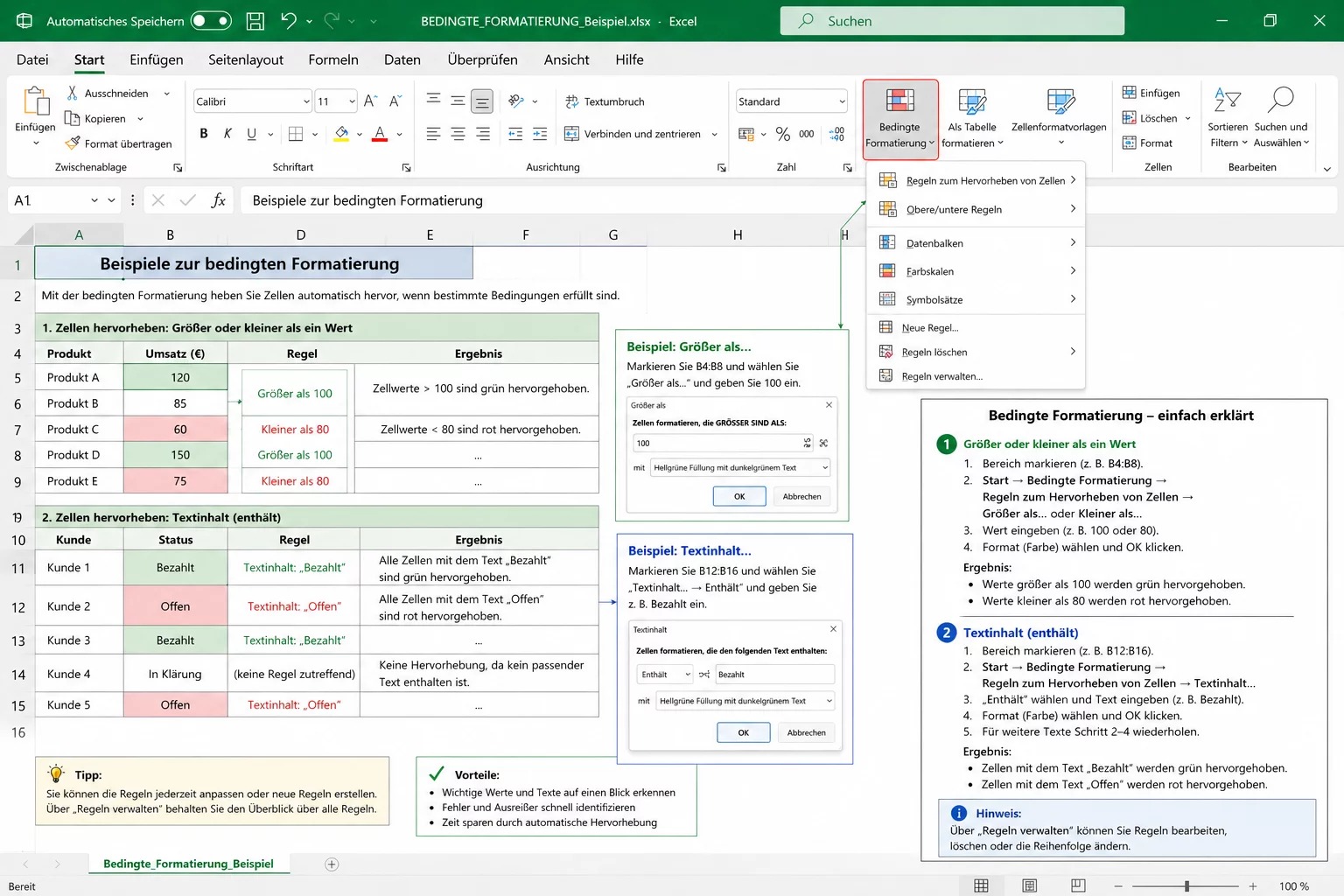Click the Undo arrow icon

click(289, 21)
